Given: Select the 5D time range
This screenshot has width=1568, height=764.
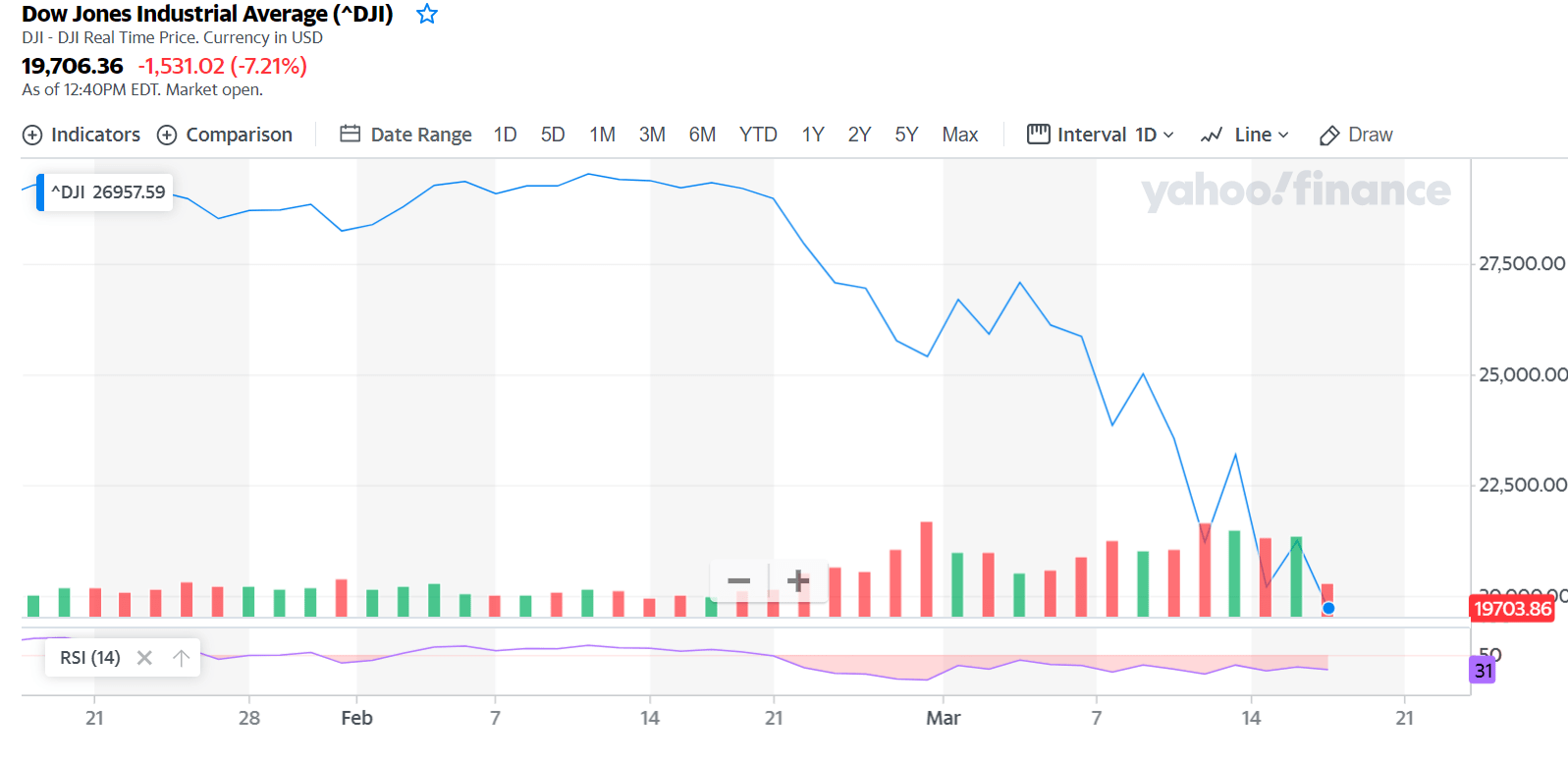Looking at the screenshot, I should [553, 135].
